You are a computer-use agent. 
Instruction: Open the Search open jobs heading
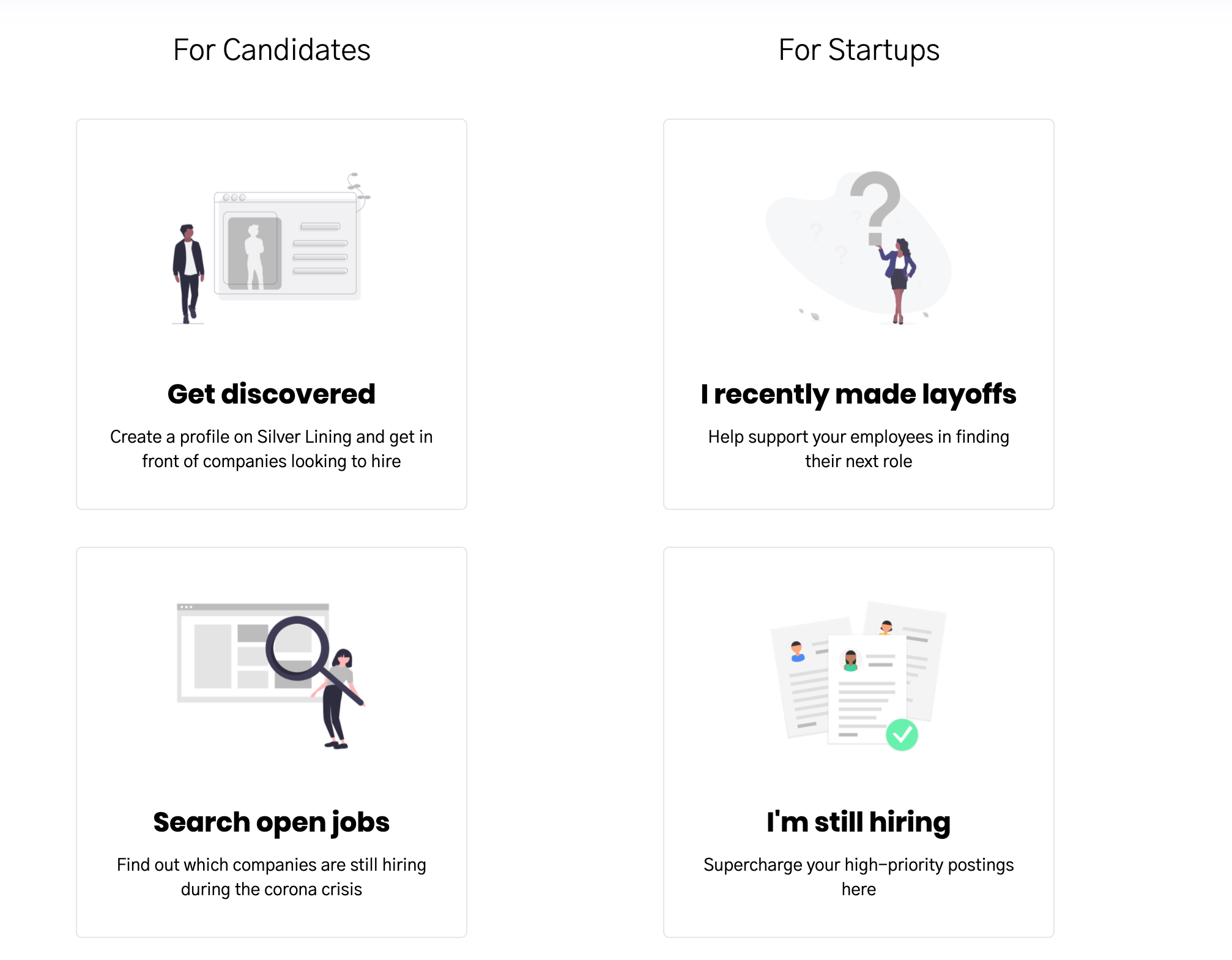[271, 822]
